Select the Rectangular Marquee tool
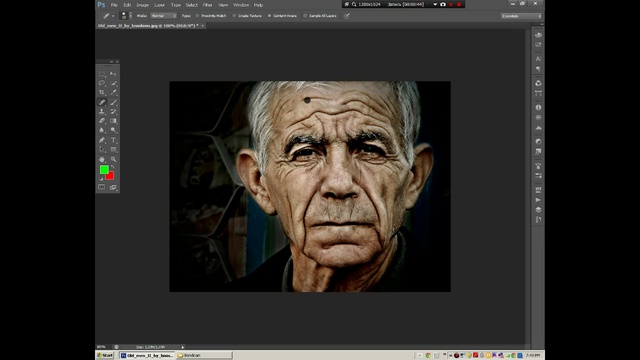 [x=102, y=74]
